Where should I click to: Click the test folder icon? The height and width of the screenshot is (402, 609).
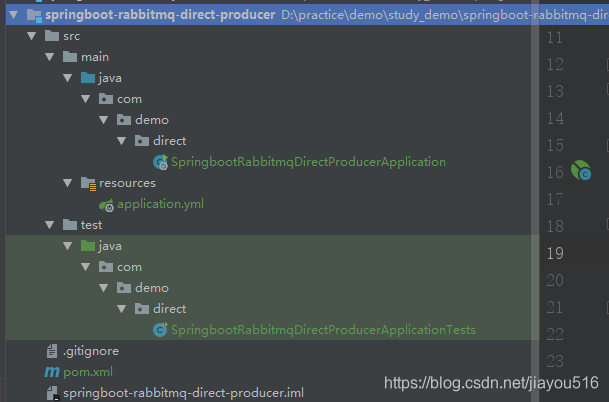tap(70, 224)
